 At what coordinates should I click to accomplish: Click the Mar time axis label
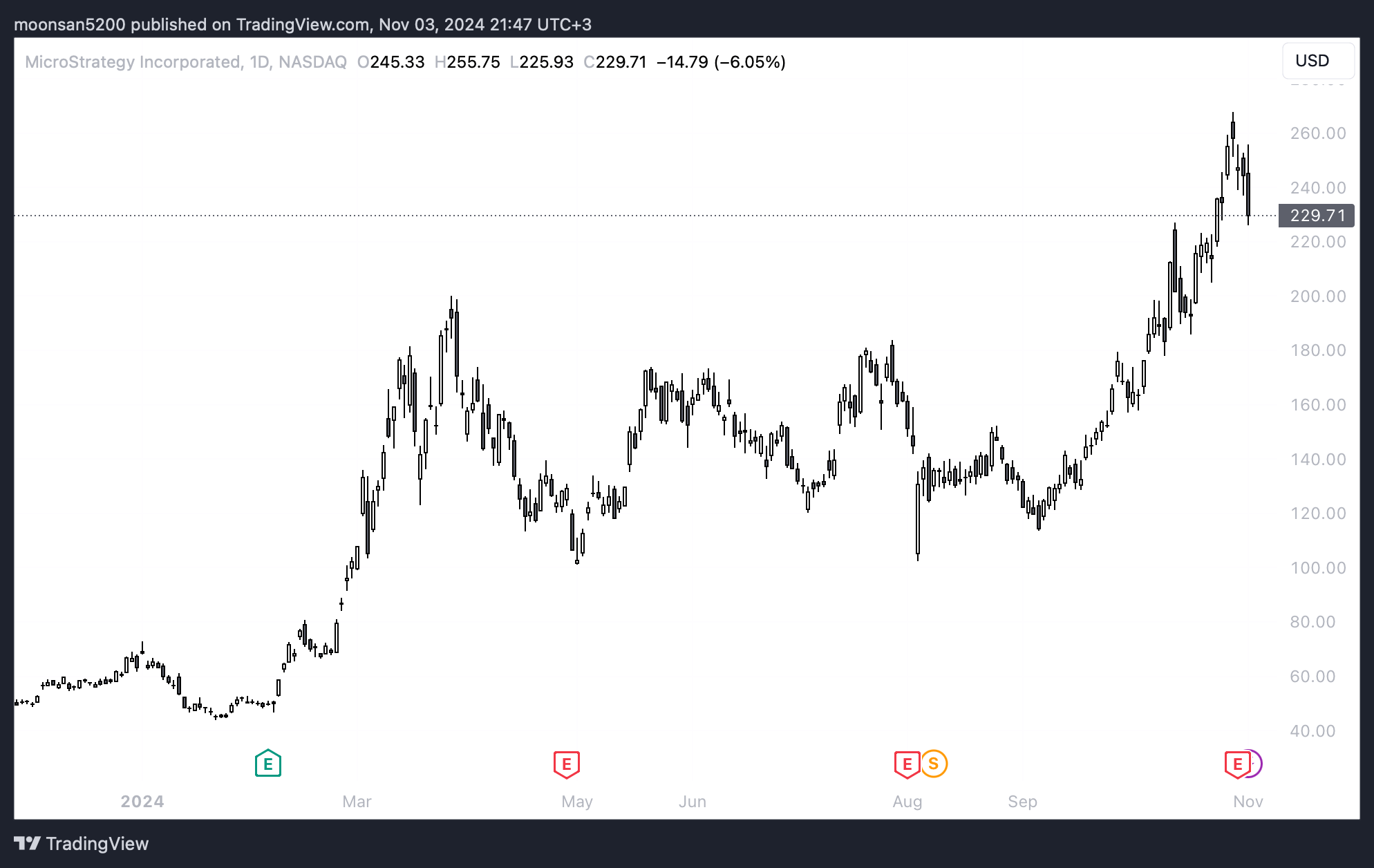click(357, 802)
